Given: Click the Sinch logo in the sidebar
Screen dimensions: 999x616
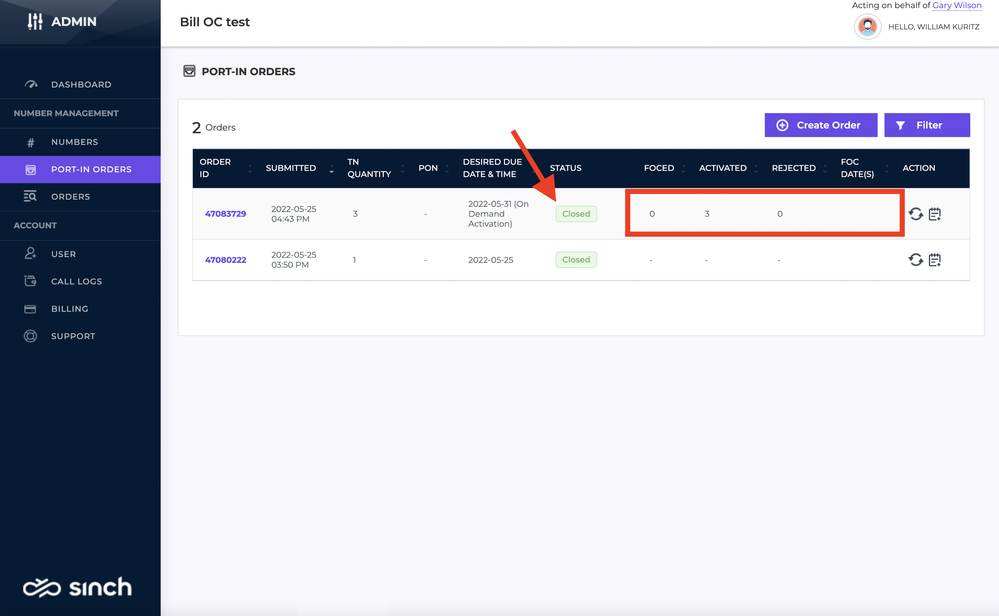Looking at the screenshot, I should pyautogui.click(x=77, y=587).
